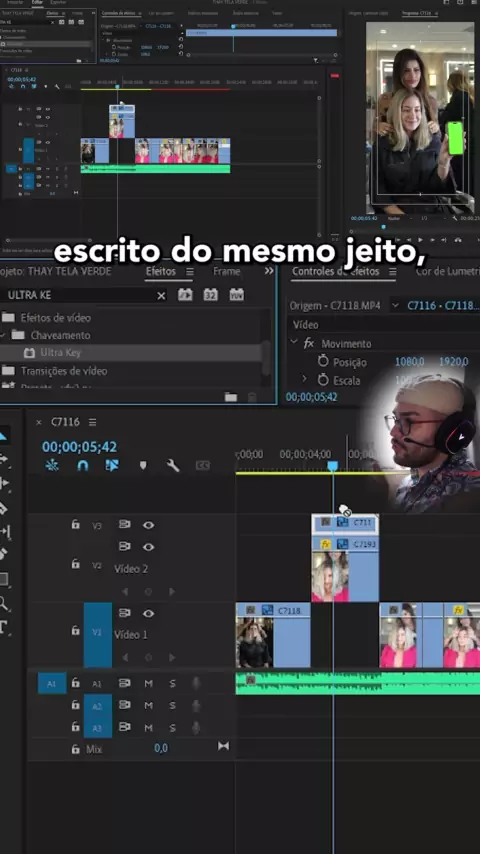Viewport: 480px width, 854px height.
Task: Collapse the Chaveamento effects folder
Action: tap(3, 335)
